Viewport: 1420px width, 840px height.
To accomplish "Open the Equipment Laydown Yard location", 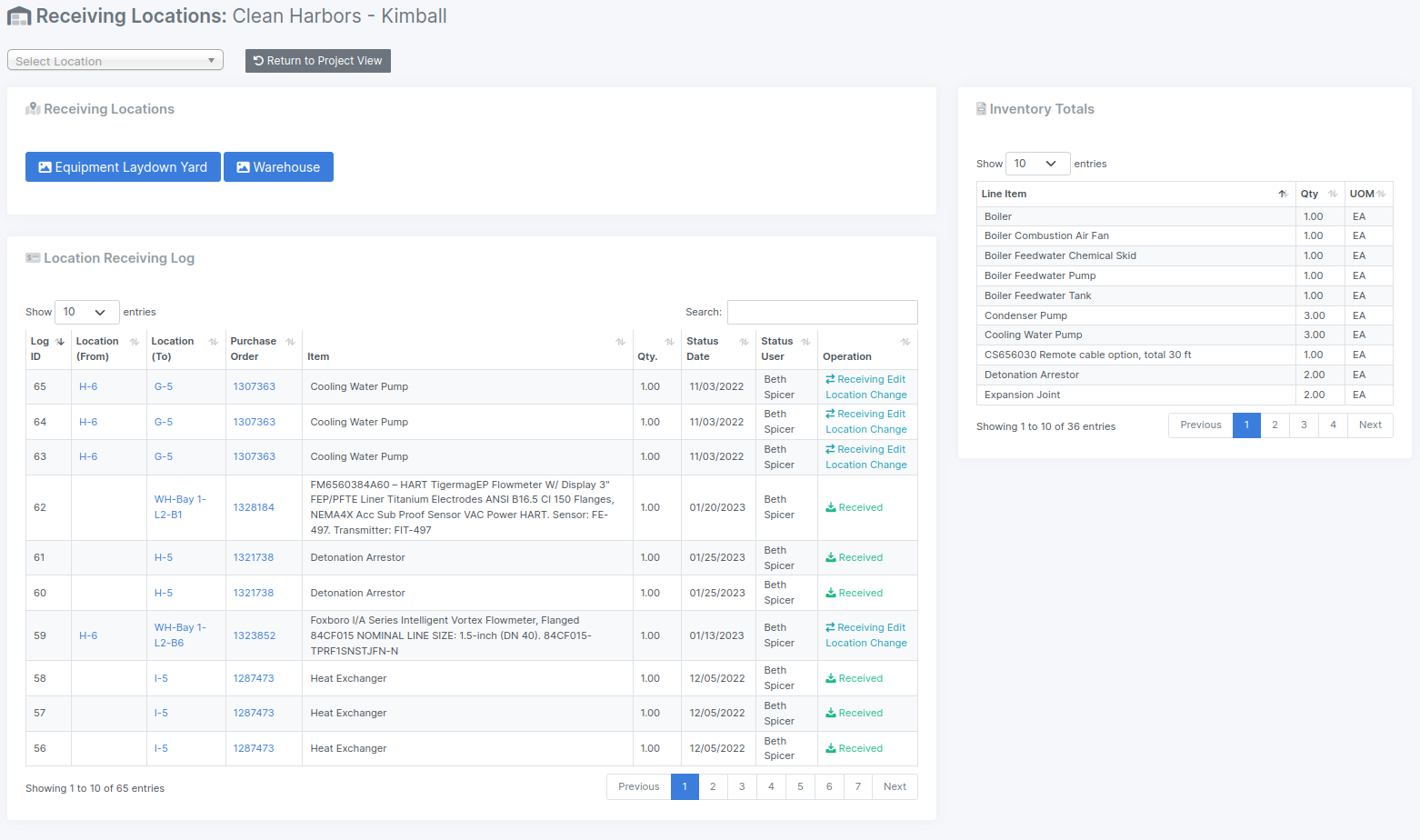I will pos(123,167).
